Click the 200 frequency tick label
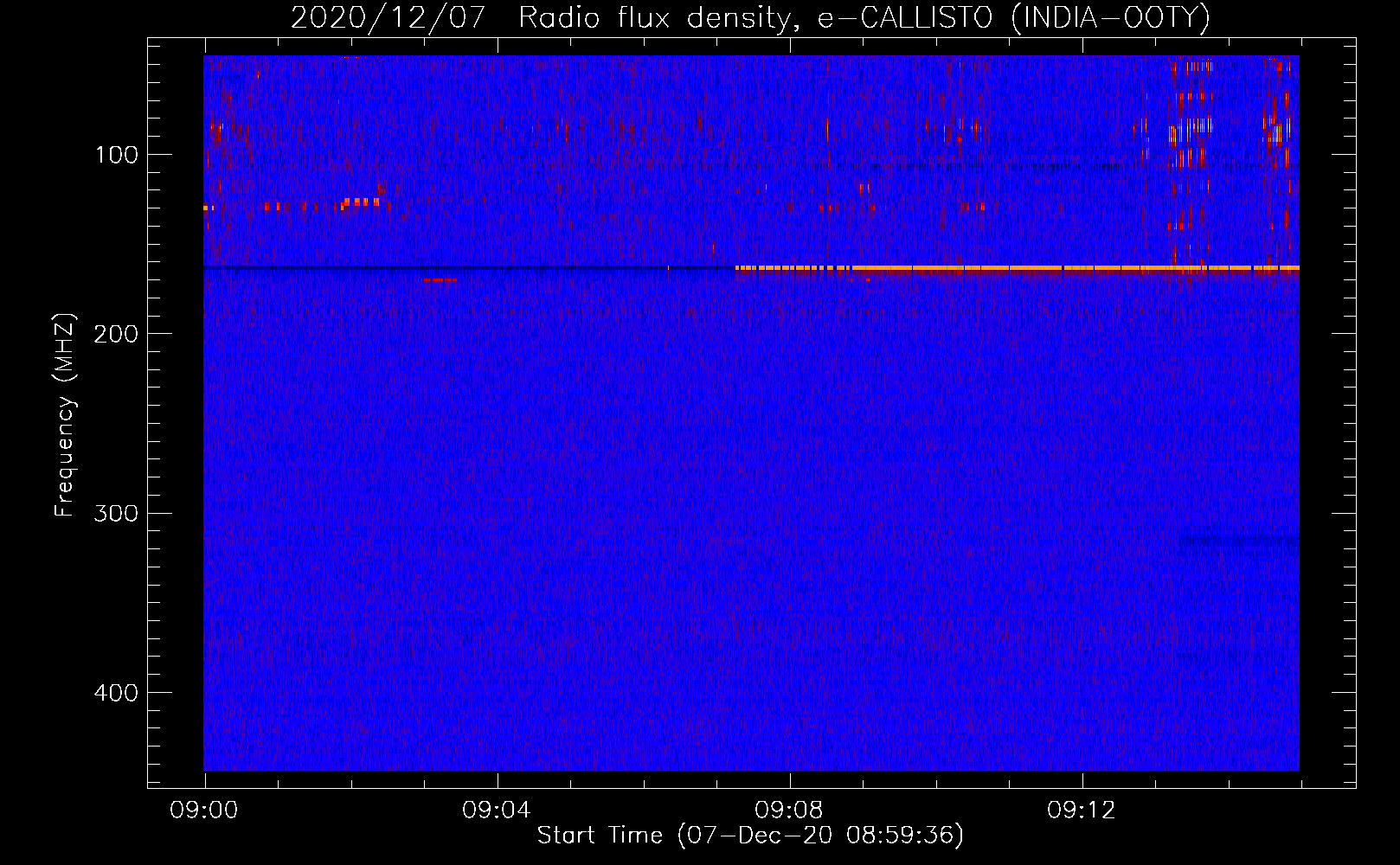The image size is (1400, 865). (116, 335)
